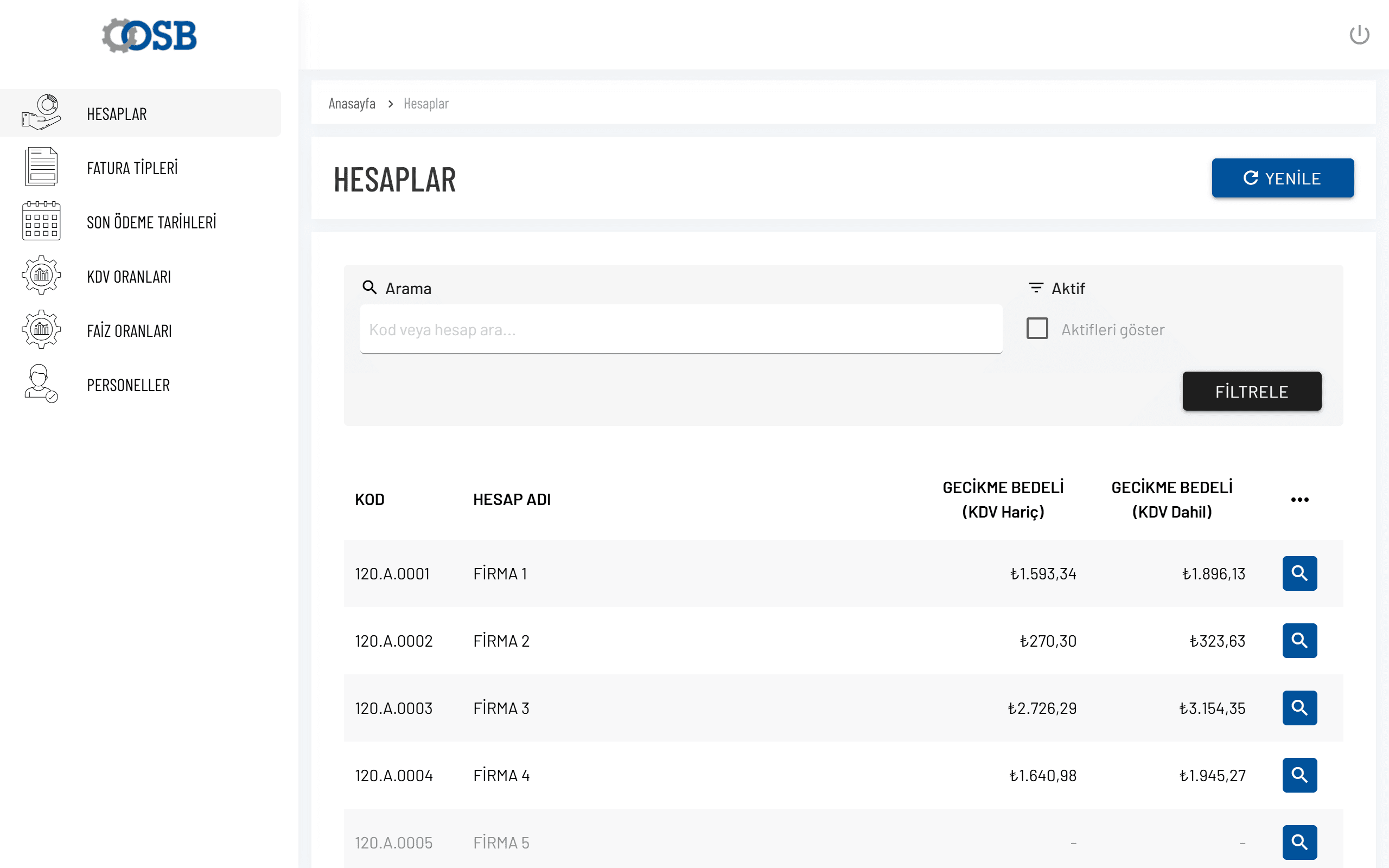Screen dimensions: 1389x868
Task: Click the power logout icon
Action: point(1359,35)
